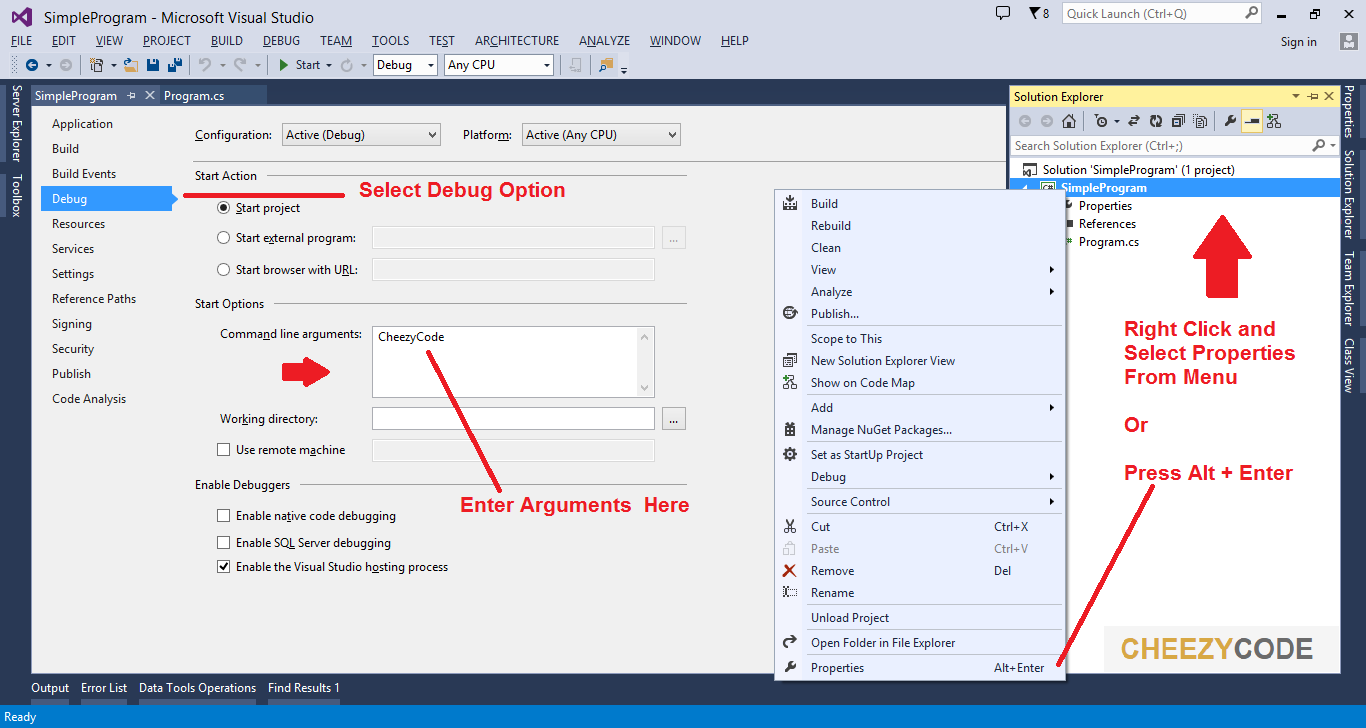Click View Class Diagram icon

click(x=1274, y=121)
